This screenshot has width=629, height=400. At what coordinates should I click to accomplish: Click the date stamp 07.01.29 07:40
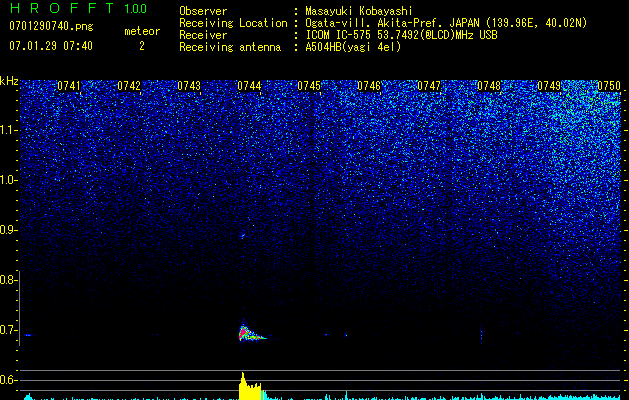point(51,46)
